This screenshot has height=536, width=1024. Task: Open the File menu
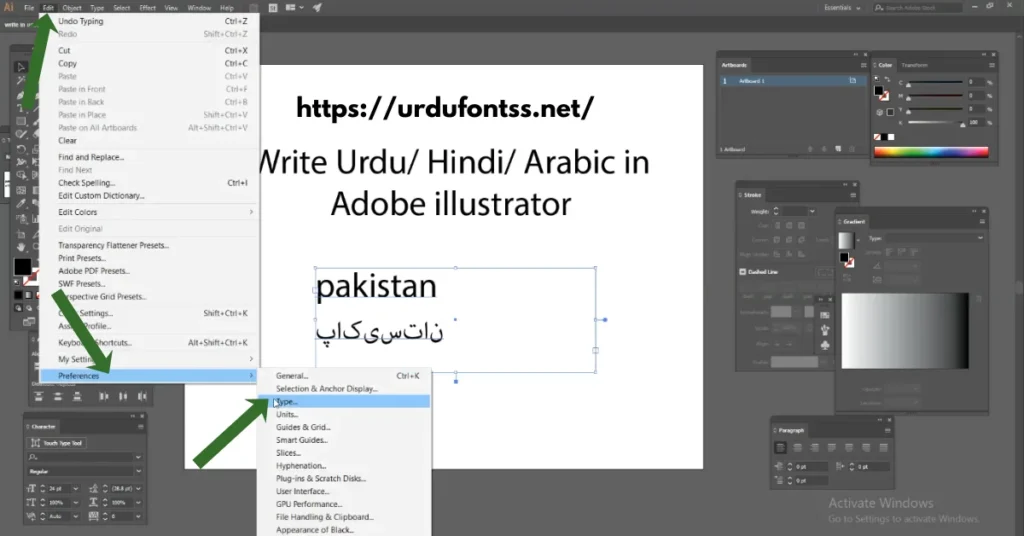[29, 8]
